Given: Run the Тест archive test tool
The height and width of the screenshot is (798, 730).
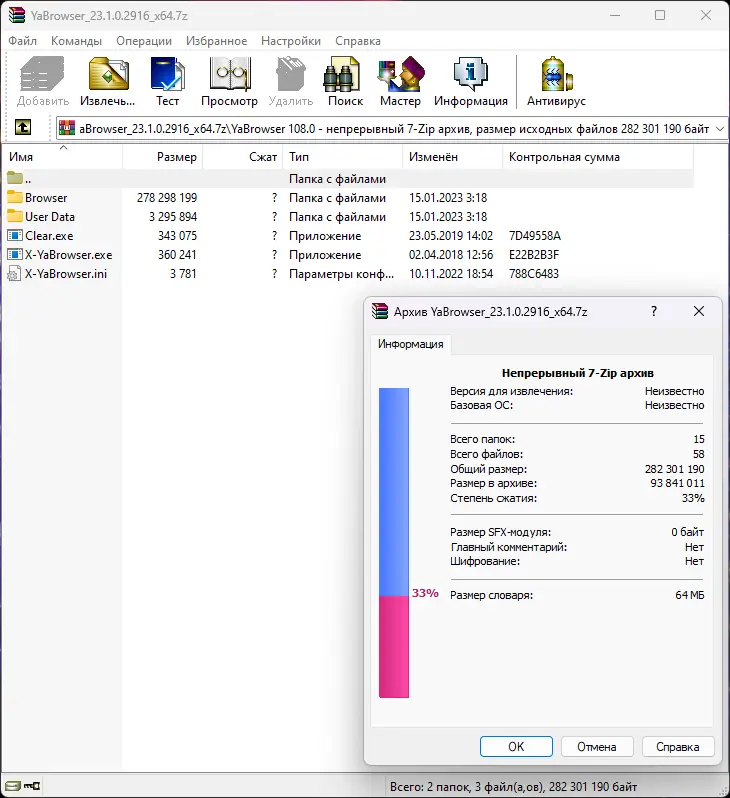Looking at the screenshot, I should click(167, 81).
